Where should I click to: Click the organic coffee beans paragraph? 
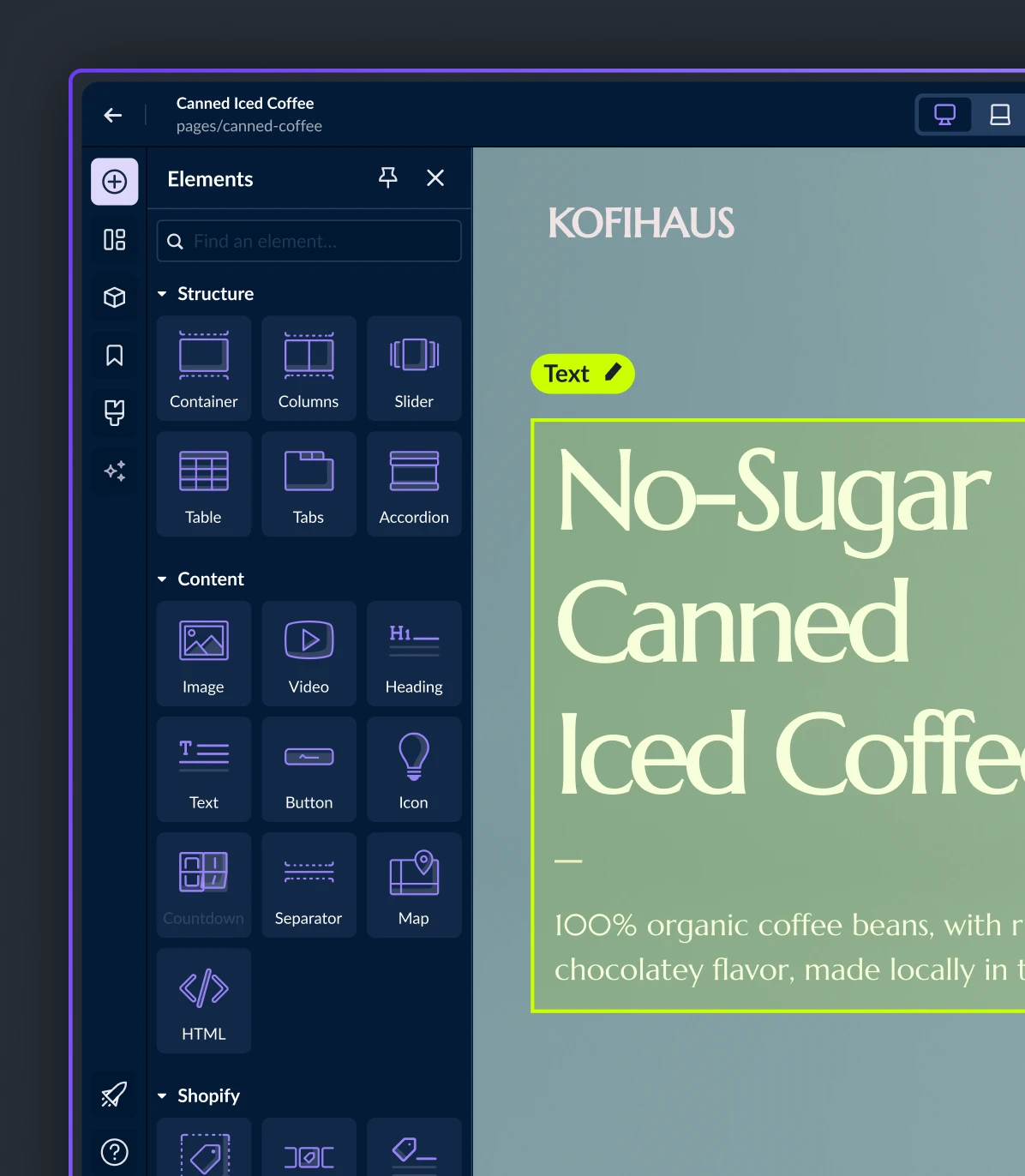tap(789, 947)
